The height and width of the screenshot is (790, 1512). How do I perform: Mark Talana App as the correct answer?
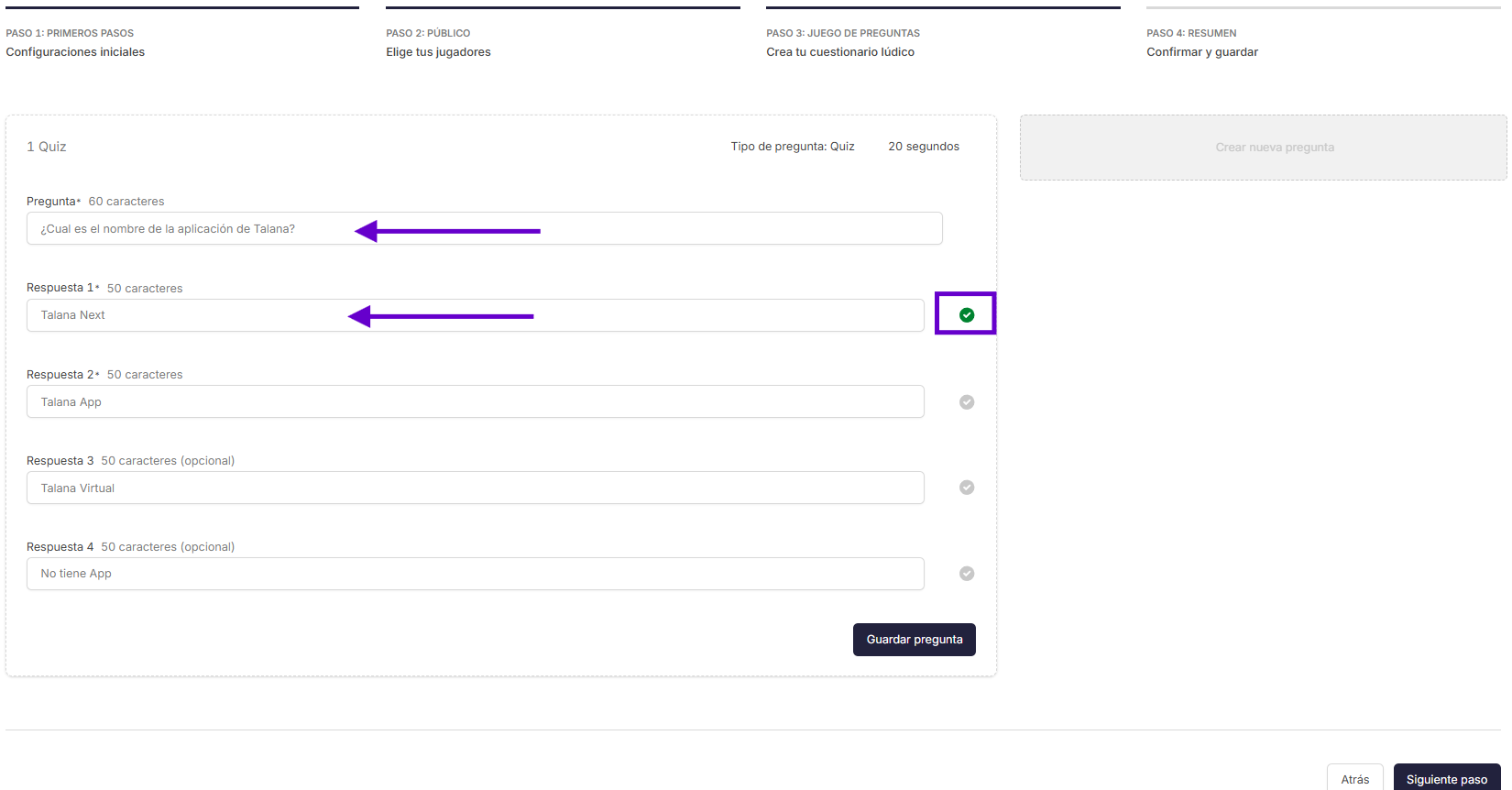click(x=967, y=402)
